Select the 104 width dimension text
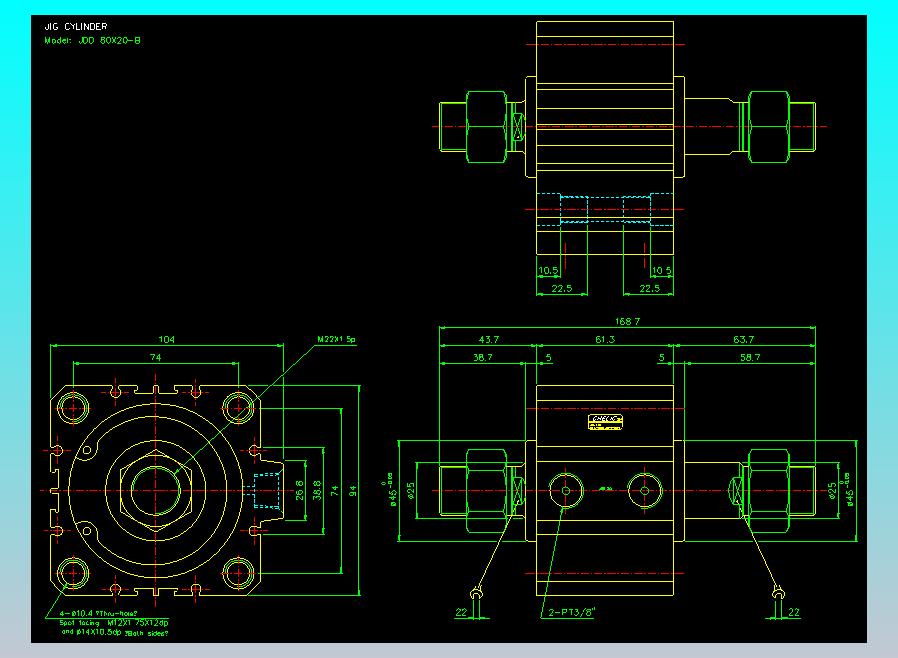 (167, 341)
